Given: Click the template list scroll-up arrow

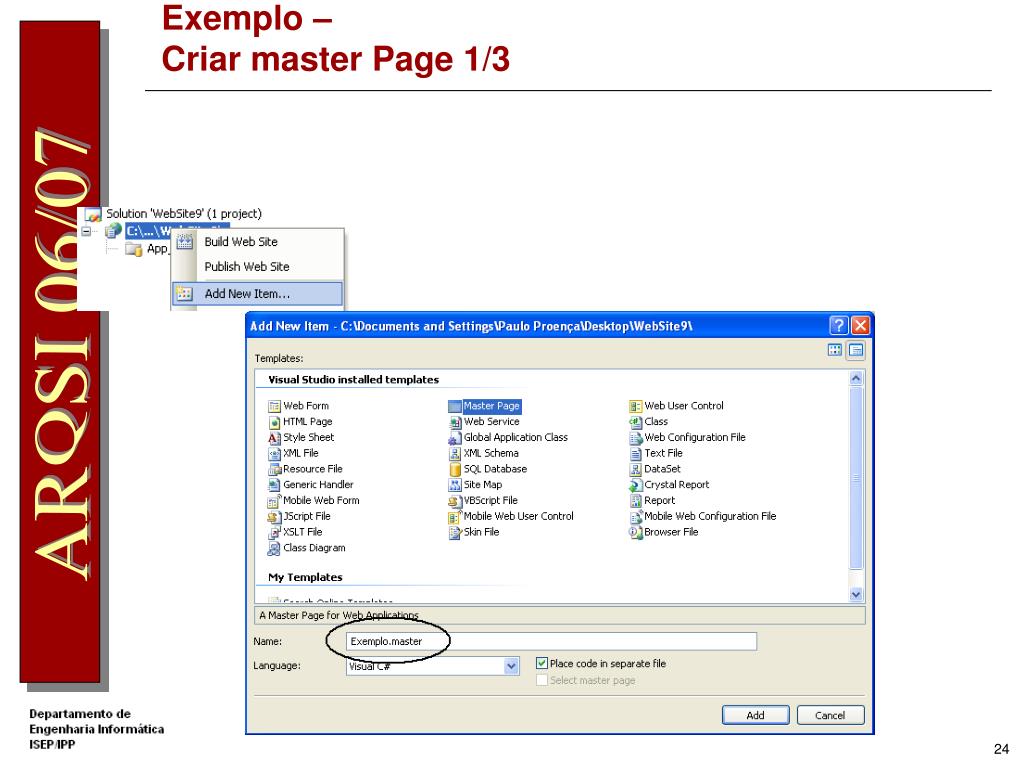Looking at the screenshot, I should (x=856, y=378).
